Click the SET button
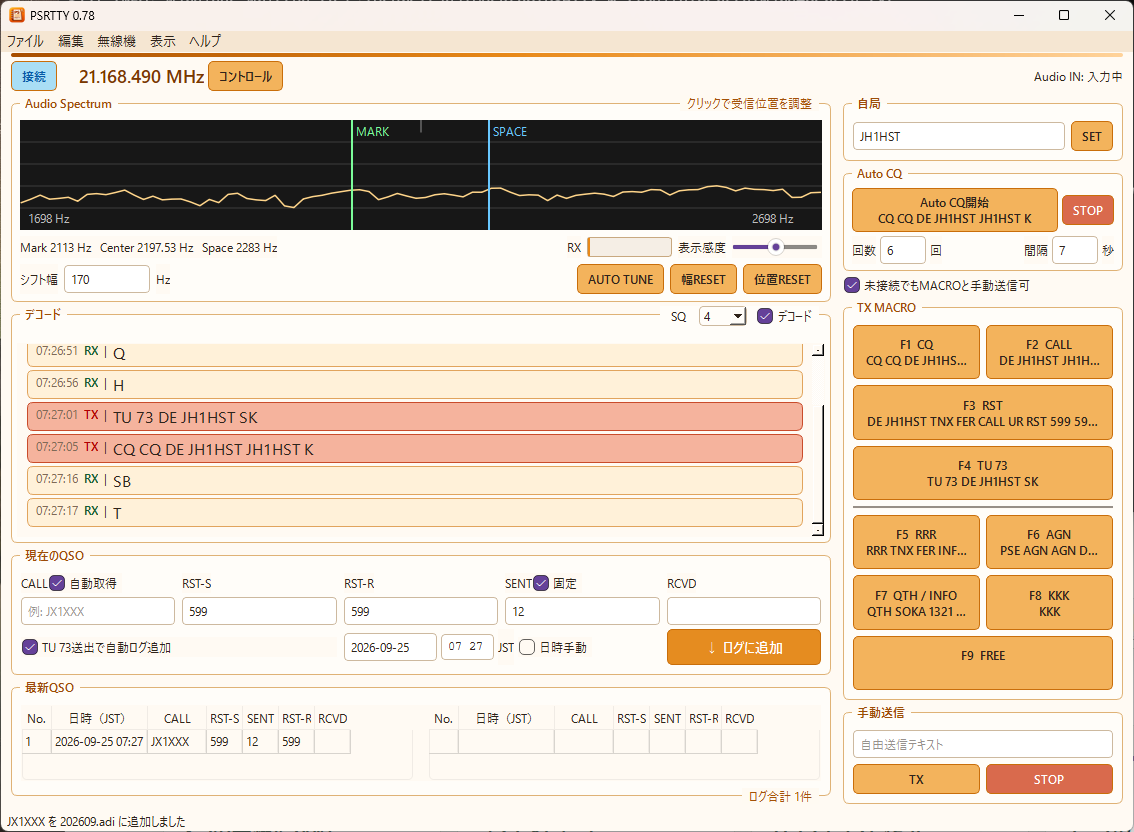This screenshot has height=832, width=1134. 1091,136
